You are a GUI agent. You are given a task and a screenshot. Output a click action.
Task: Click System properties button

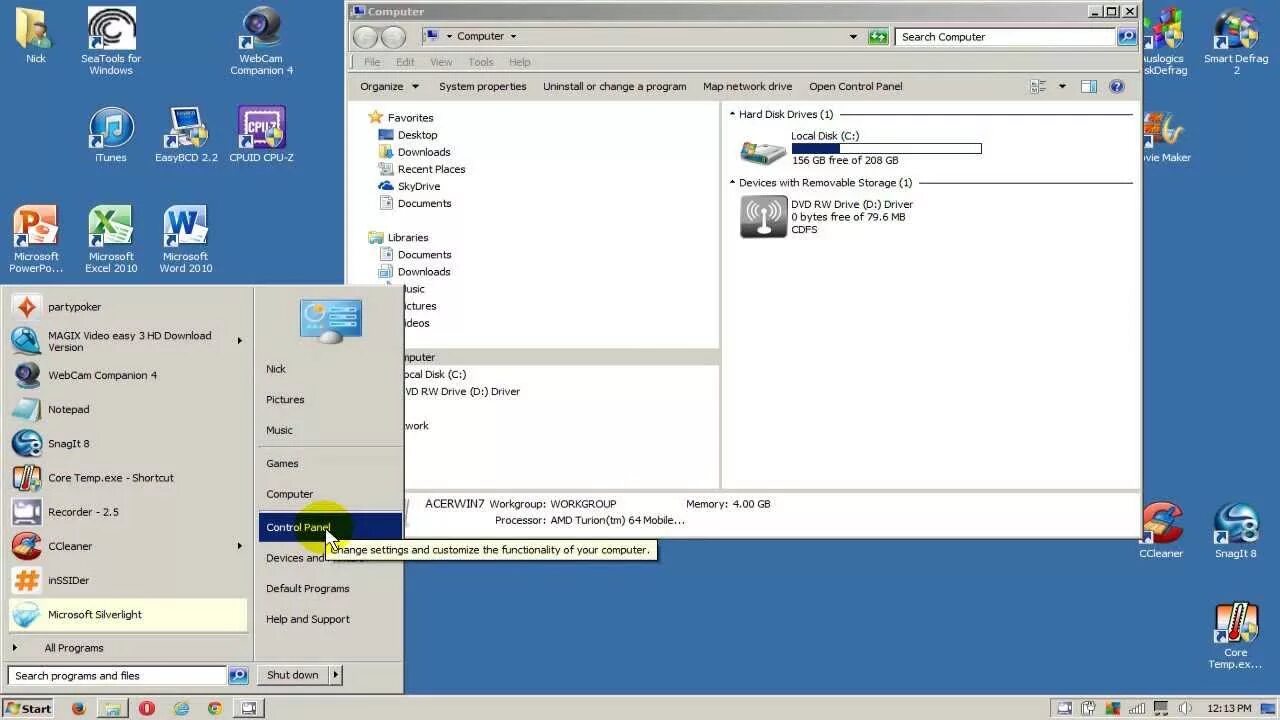pyautogui.click(x=482, y=87)
